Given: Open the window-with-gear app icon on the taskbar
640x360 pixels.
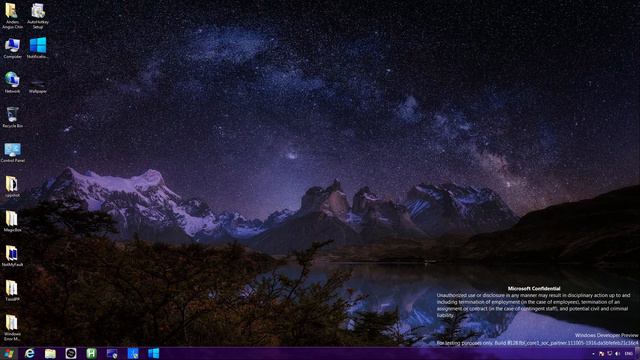Looking at the screenshot, I should pyautogui.click(x=112, y=353).
